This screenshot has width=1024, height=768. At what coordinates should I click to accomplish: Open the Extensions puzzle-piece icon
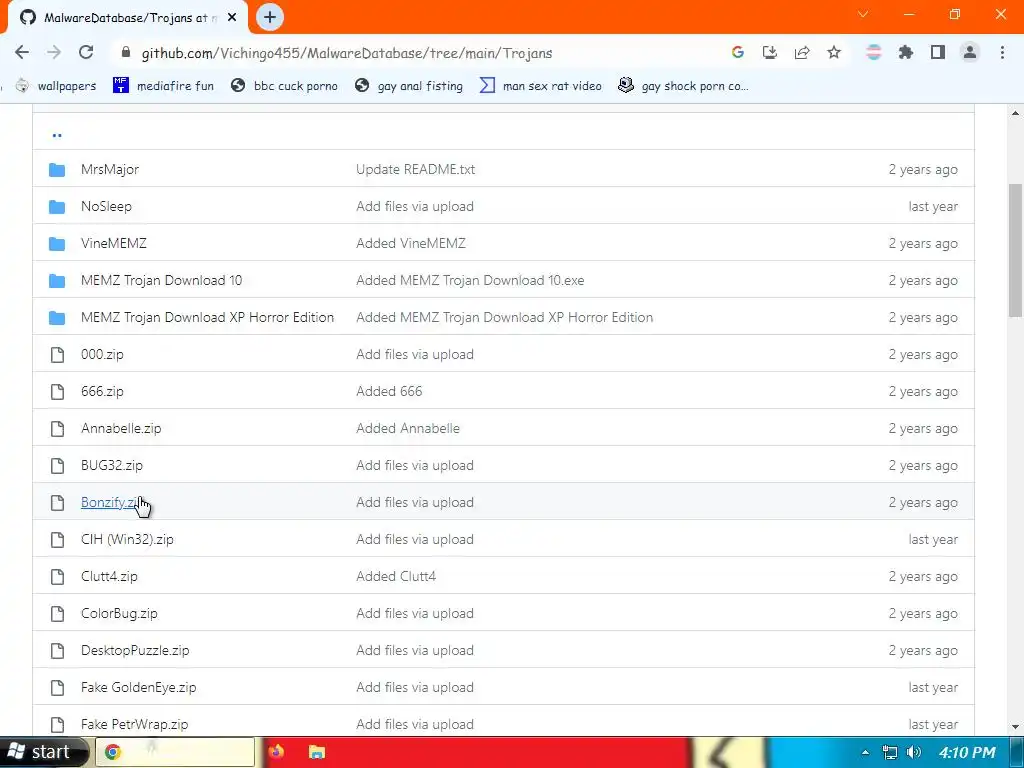[x=906, y=52]
